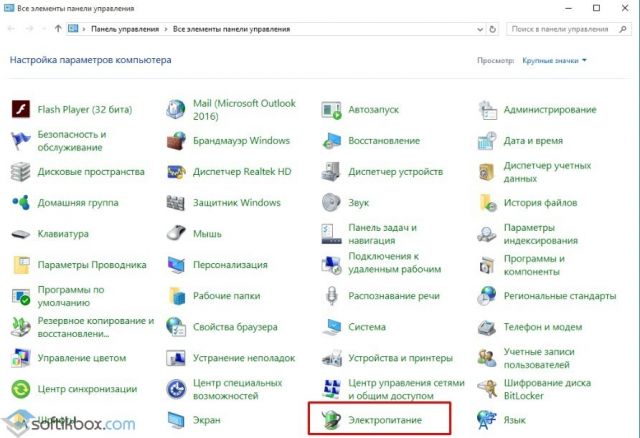640x438 pixels.
Task: Open Центр специальных возможностей link
Action: (x=238, y=389)
